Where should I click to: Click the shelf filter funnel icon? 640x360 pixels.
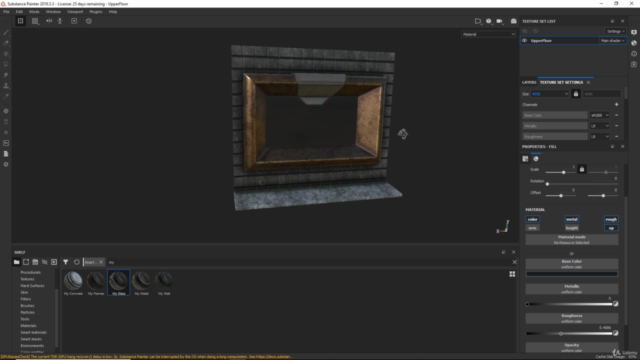pos(65,262)
